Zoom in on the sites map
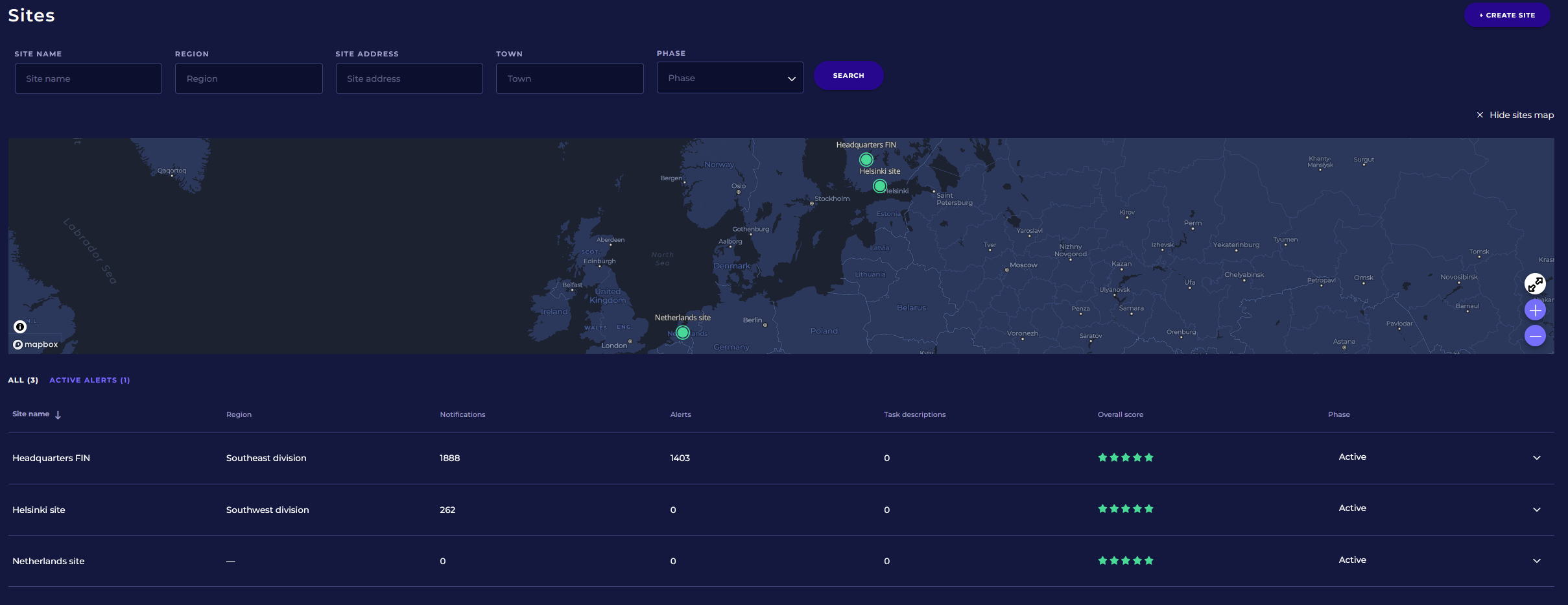This screenshot has width=1568, height=605. [x=1535, y=311]
